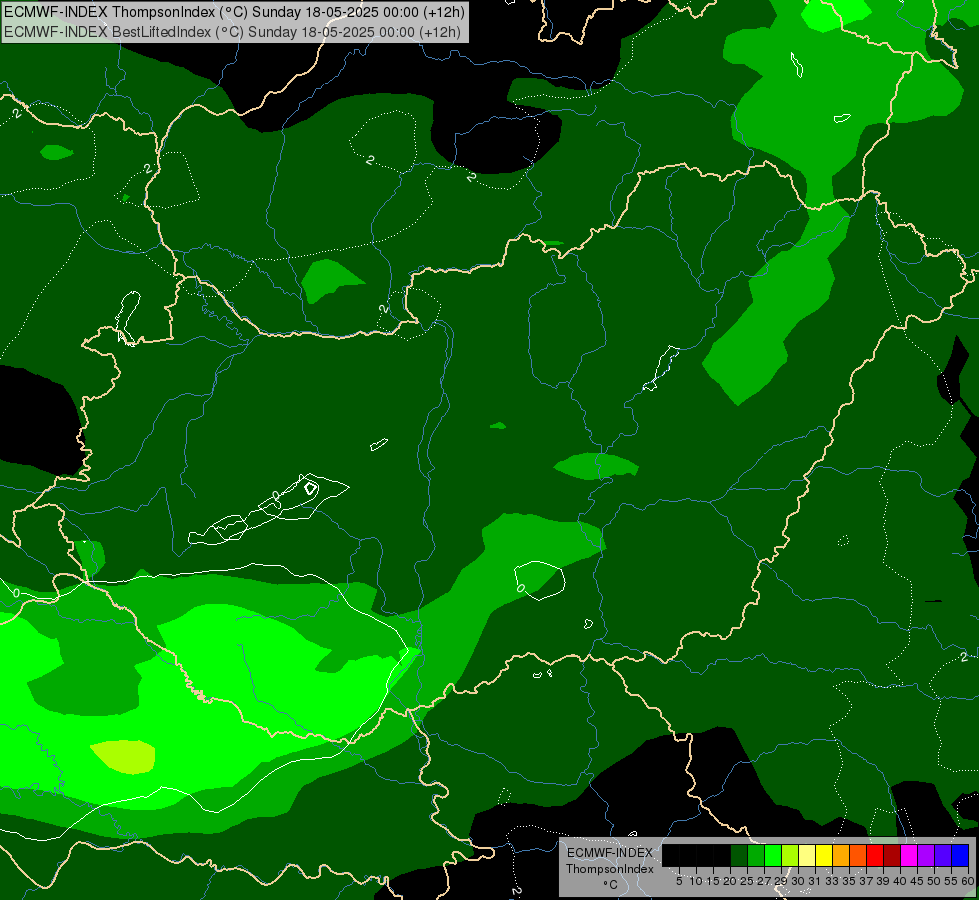Click the BestLiftedIndex title line
The width and height of the screenshot is (979, 900).
pos(232,31)
